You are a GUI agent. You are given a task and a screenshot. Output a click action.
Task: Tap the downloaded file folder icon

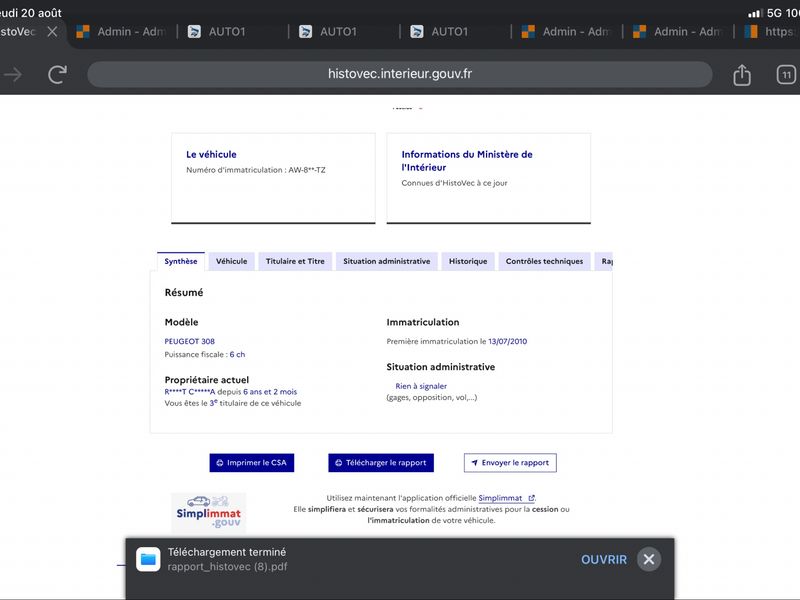(x=148, y=559)
